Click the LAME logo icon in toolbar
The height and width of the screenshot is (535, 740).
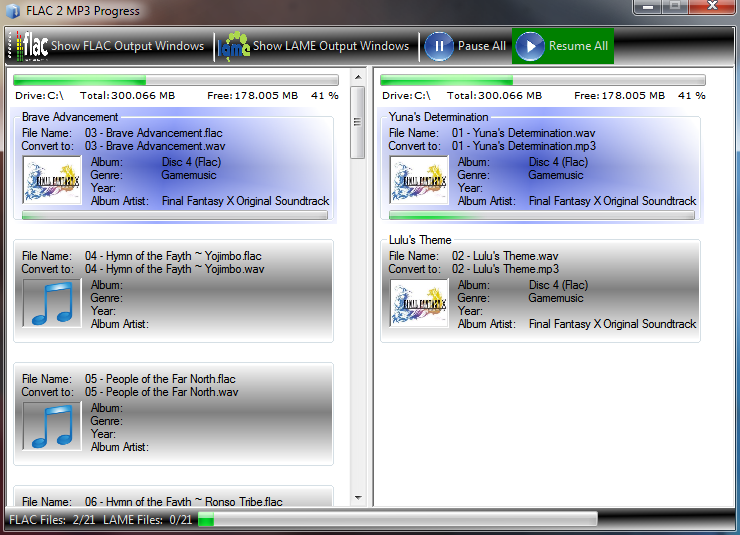coord(234,47)
